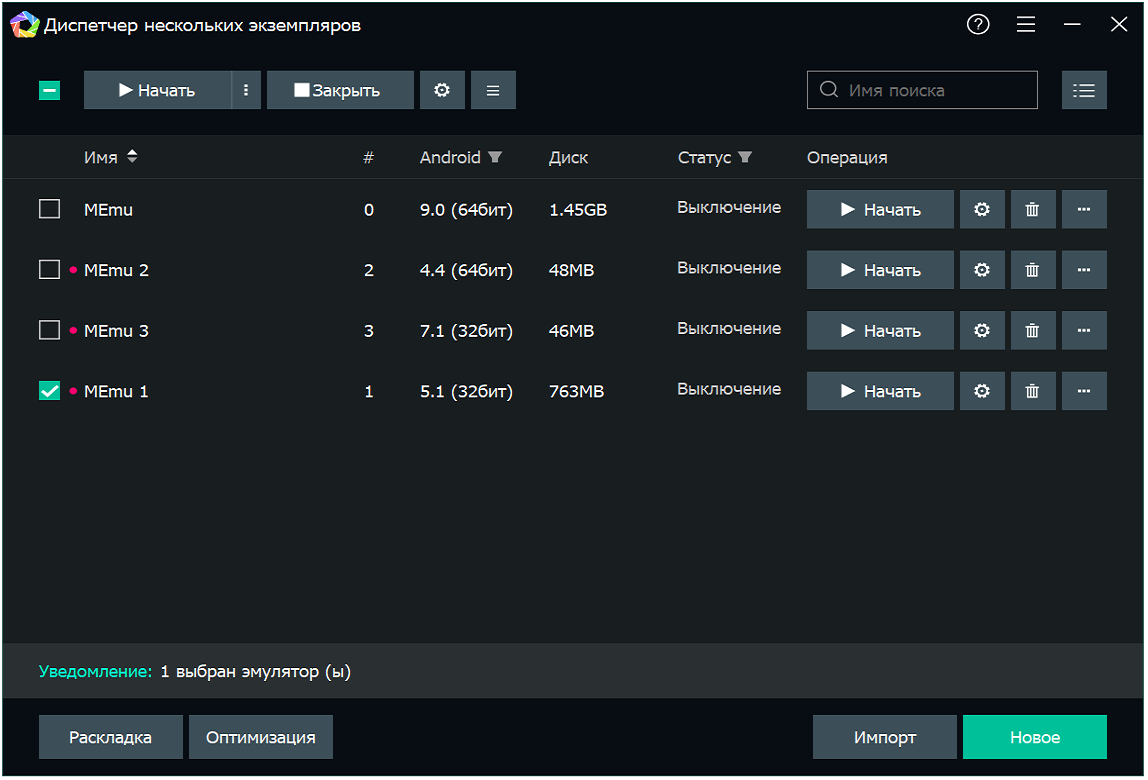This screenshot has height=780, width=1148.
Task: Start selected emulators with top Начать button
Action: (x=157, y=90)
